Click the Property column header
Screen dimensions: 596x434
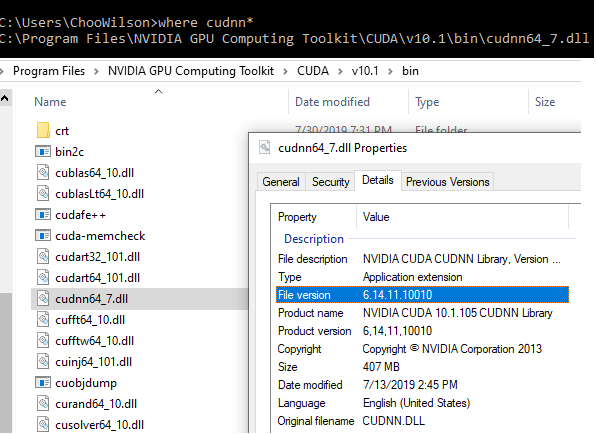[x=297, y=217]
